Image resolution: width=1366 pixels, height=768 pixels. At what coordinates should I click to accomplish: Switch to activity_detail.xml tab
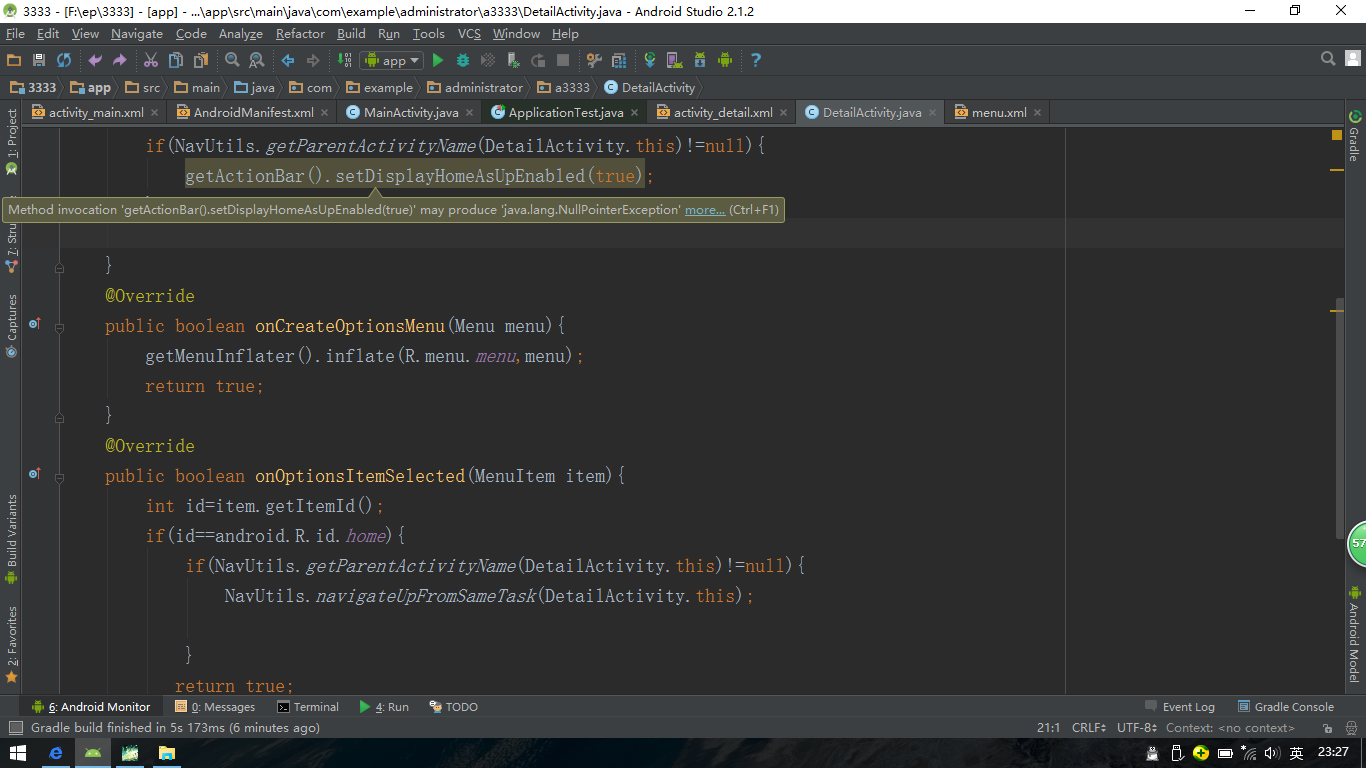tap(722, 112)
